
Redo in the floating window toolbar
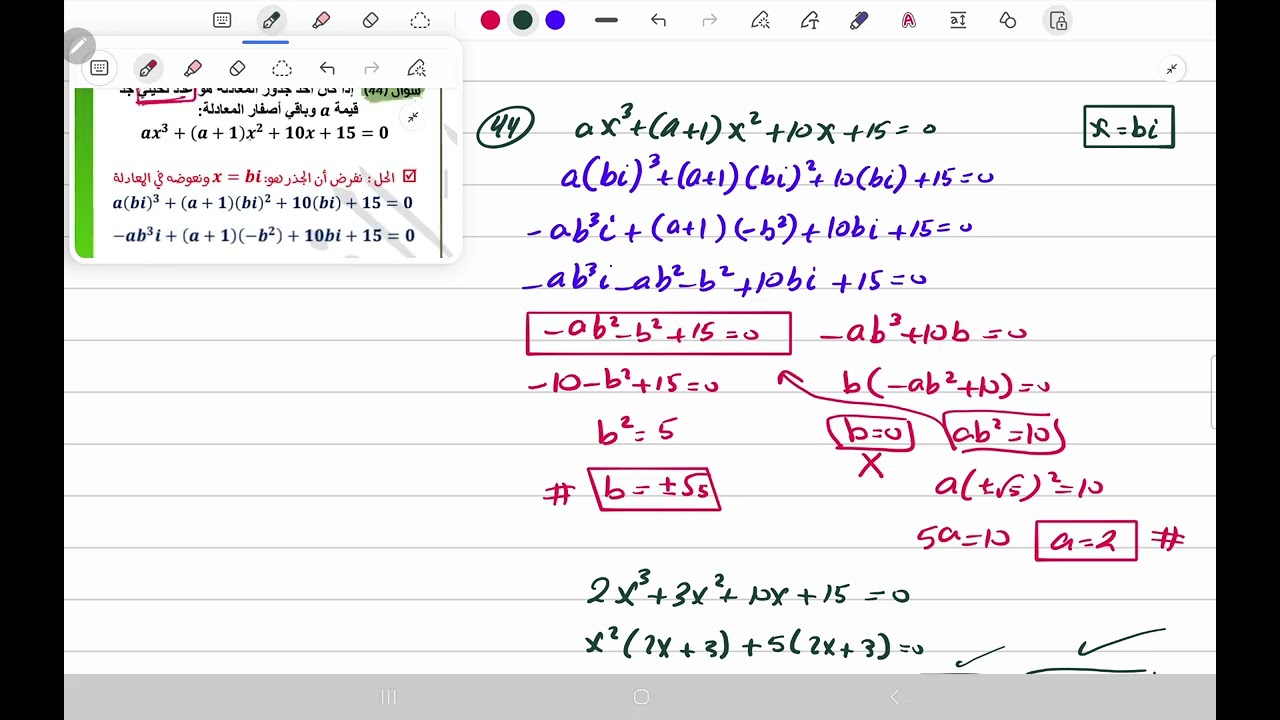(372, 68)
